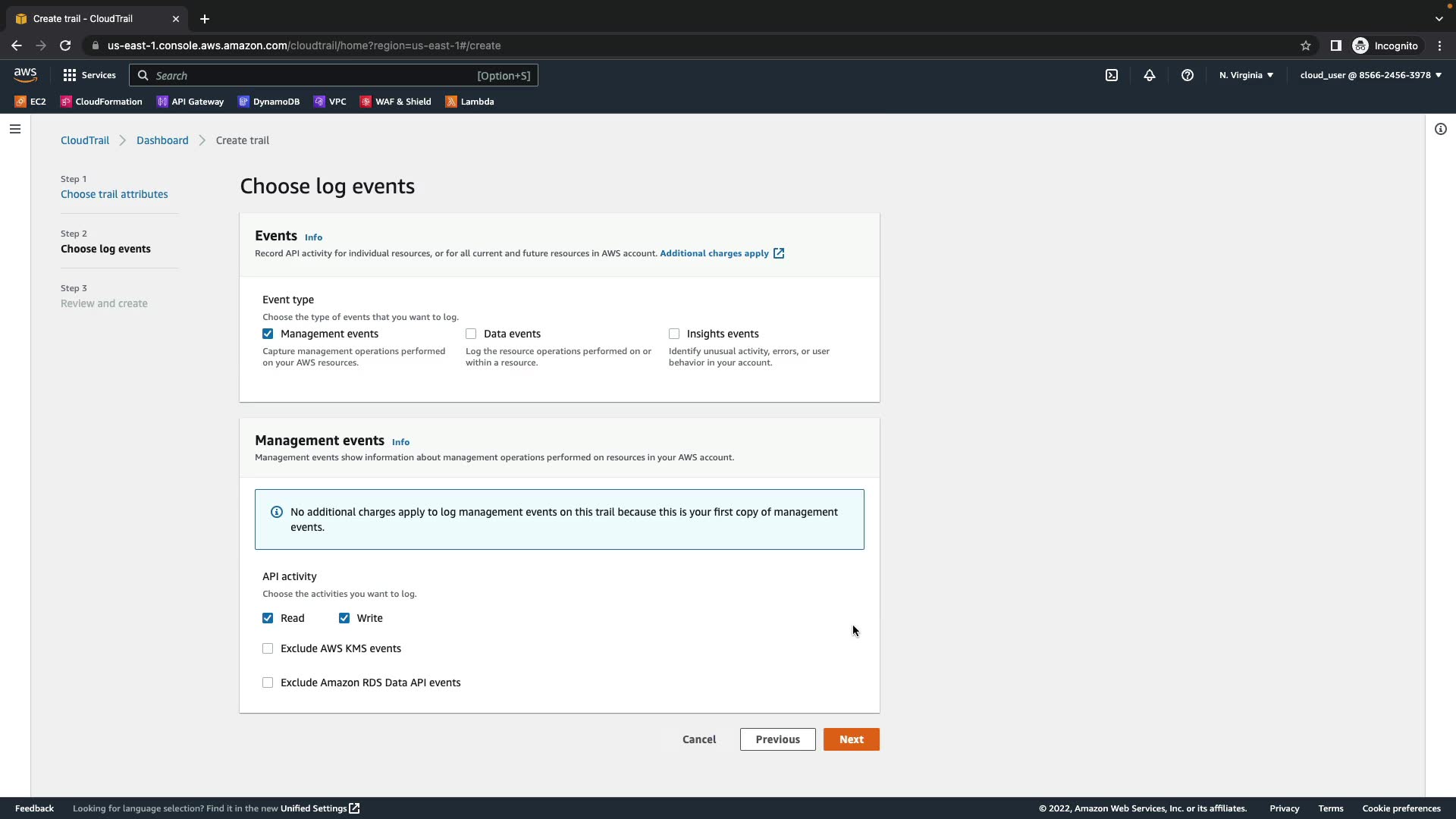
Task: Uncheck the Write API activity checkbox
Action: (x=344, y=618)
